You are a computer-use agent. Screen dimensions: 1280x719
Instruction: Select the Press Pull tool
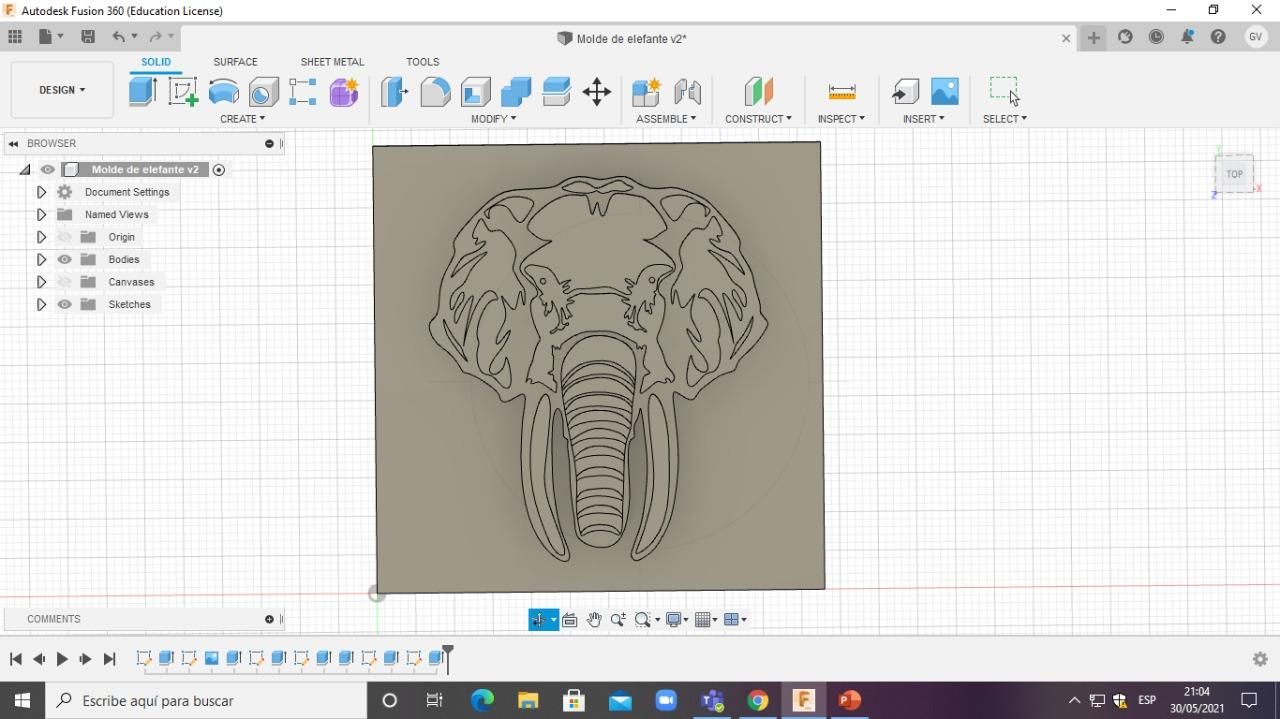(395, 92)
